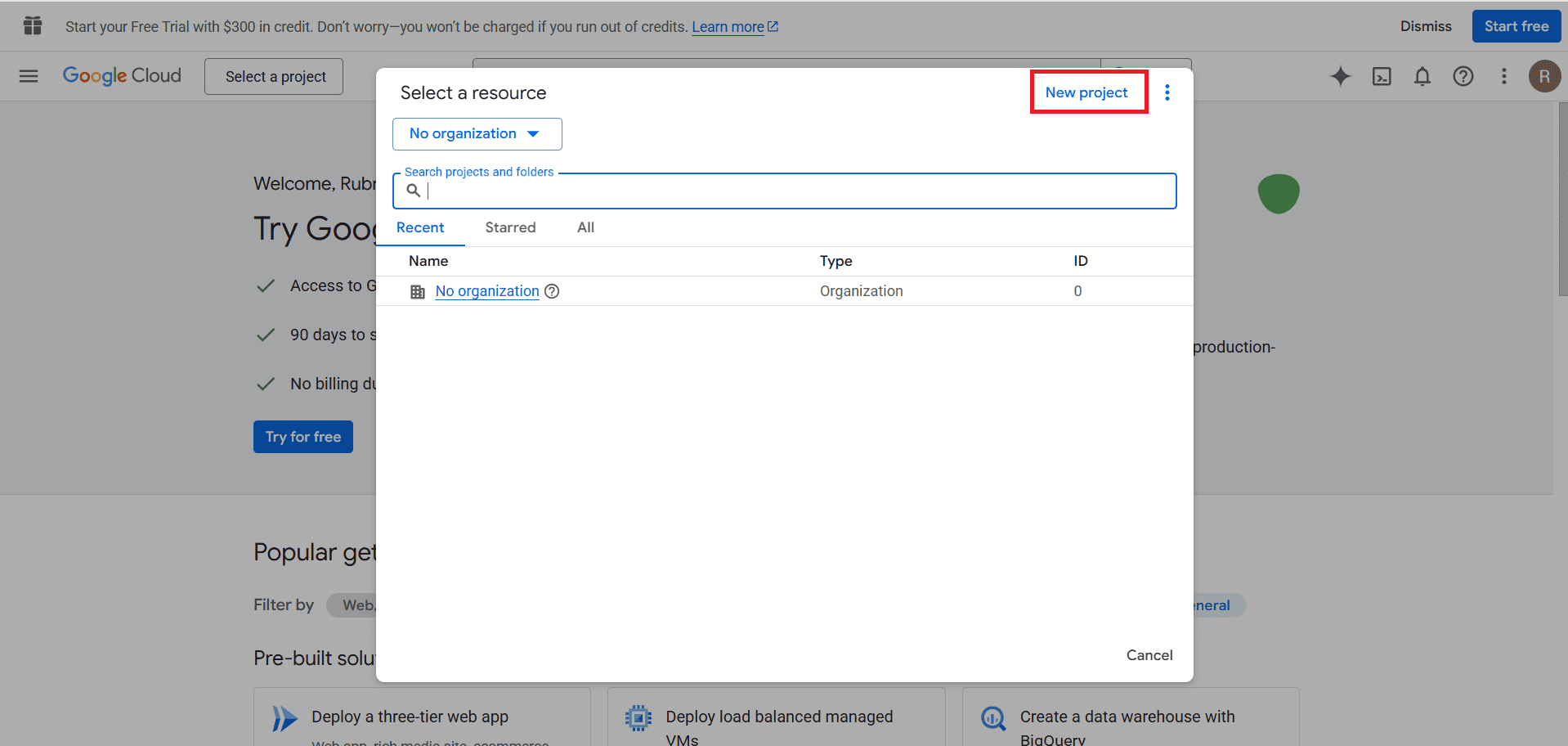This screenshot has height=746, width=1568.
Task: Switch to the Recent tab
Action: click(x=420, y=227)
